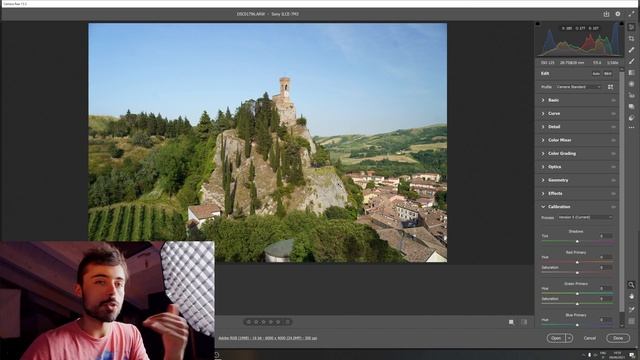Toggle Detail panel visibility eye

(613, 127)
